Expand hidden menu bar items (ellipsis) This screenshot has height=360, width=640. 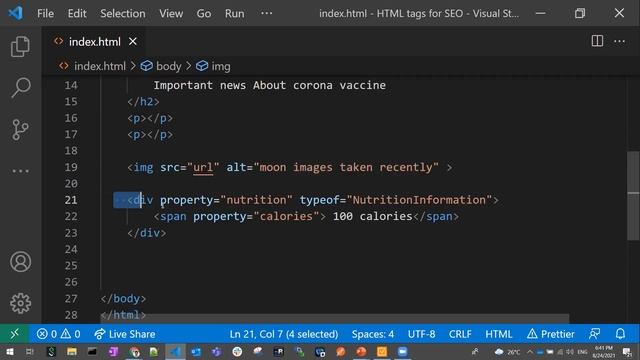tap(267, 13)
